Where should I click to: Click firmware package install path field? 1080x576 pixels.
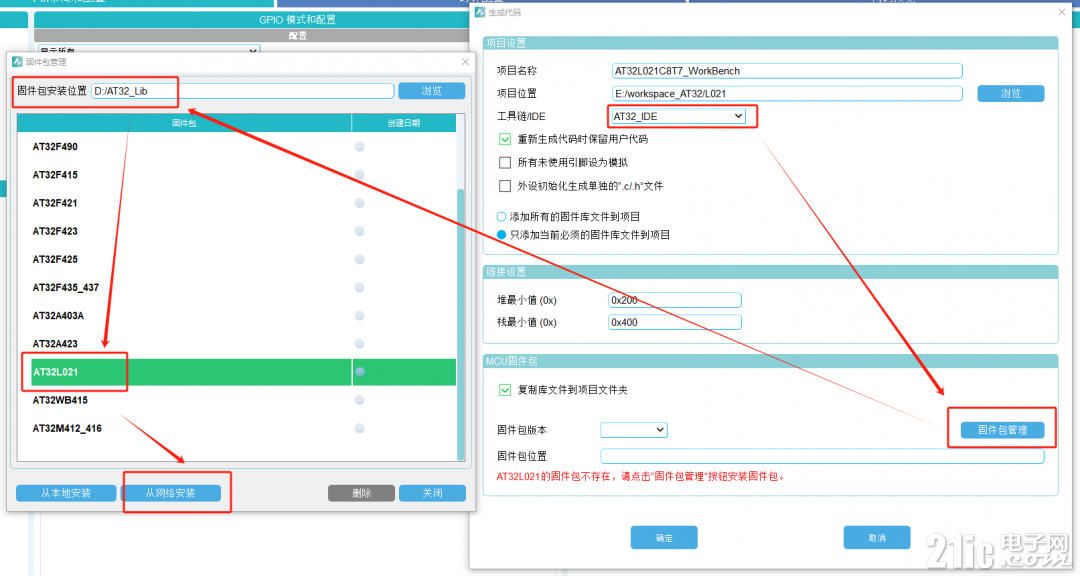[x=242, y=91]
